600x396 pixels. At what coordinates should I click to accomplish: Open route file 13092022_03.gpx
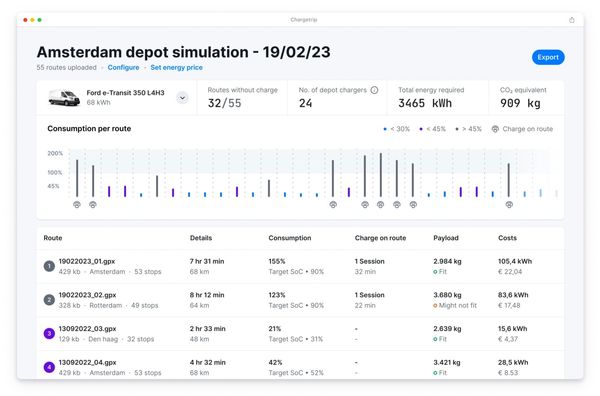tap(87, 329)
